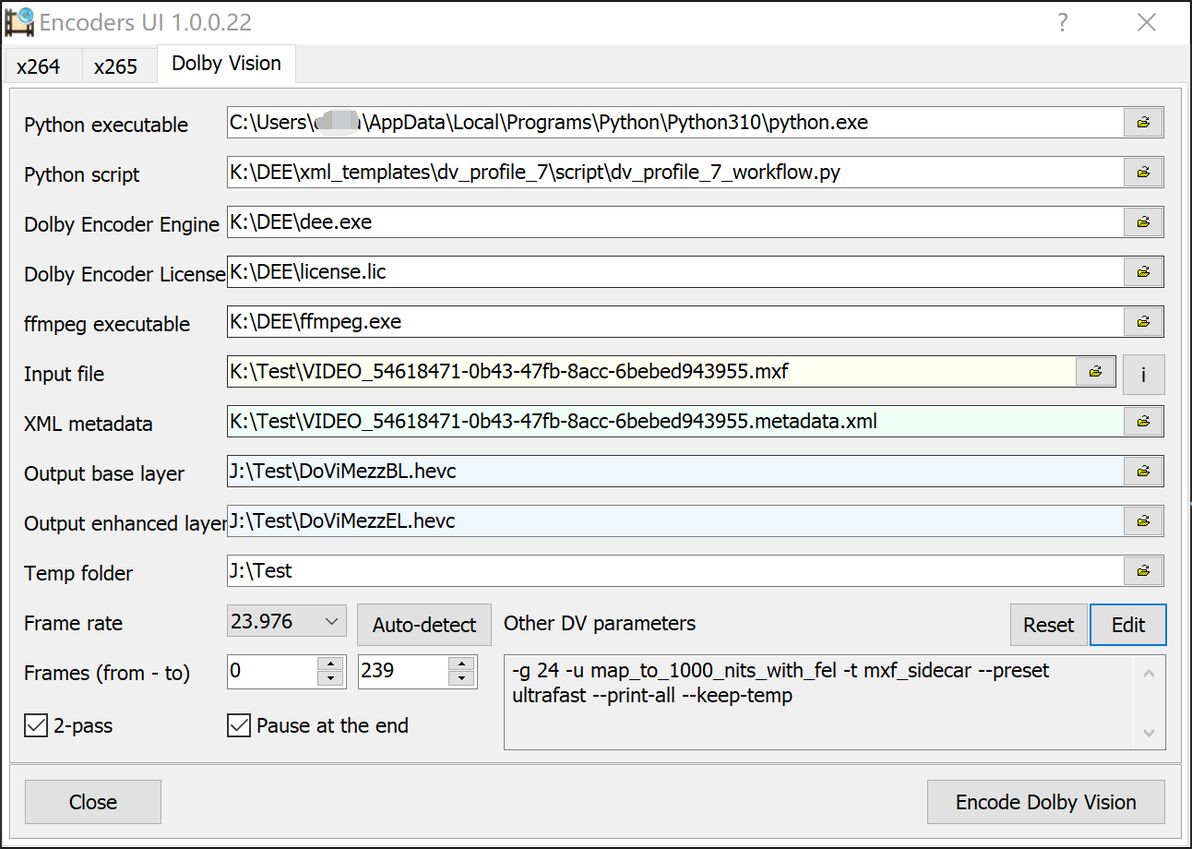
Task: Uncheck Pause at the end
Action: coord(239,725)
